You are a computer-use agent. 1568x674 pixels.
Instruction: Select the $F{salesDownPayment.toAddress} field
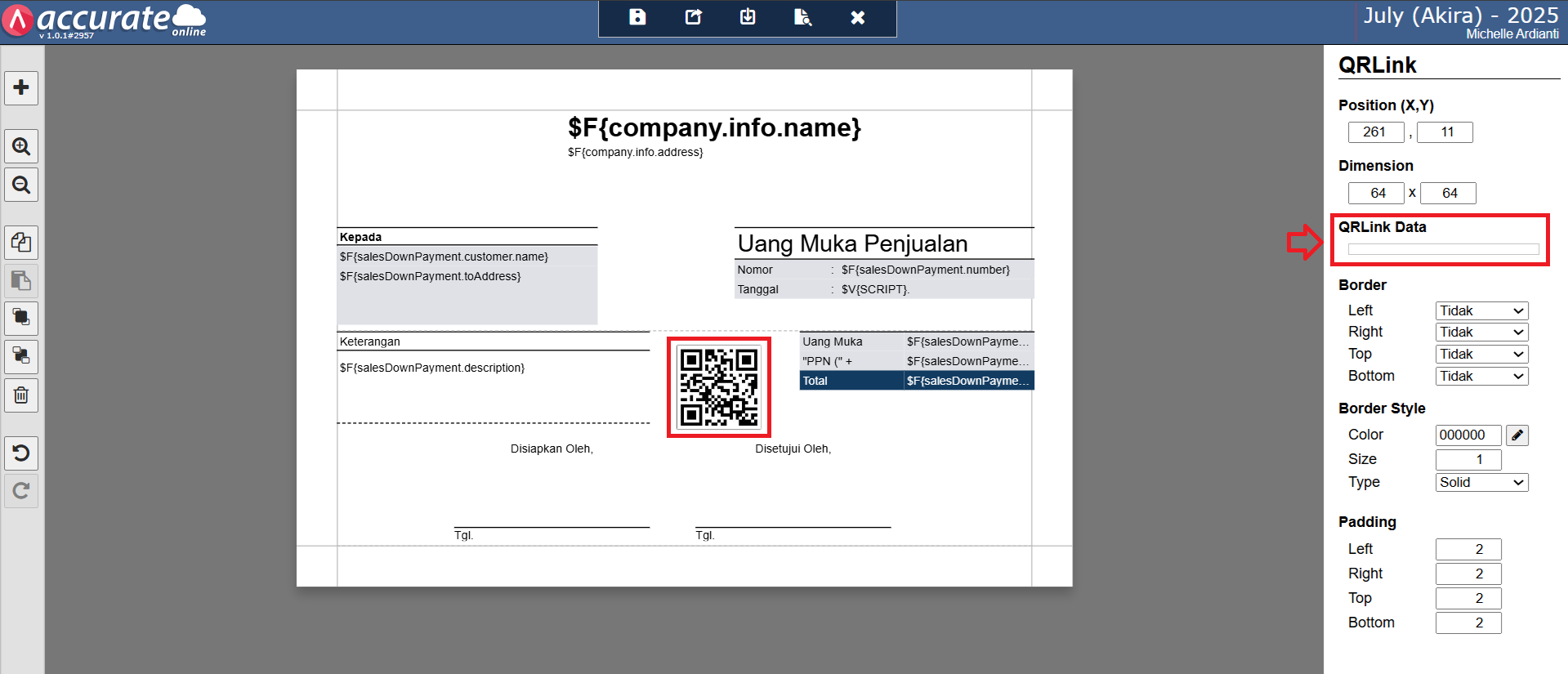click(430, 276)
